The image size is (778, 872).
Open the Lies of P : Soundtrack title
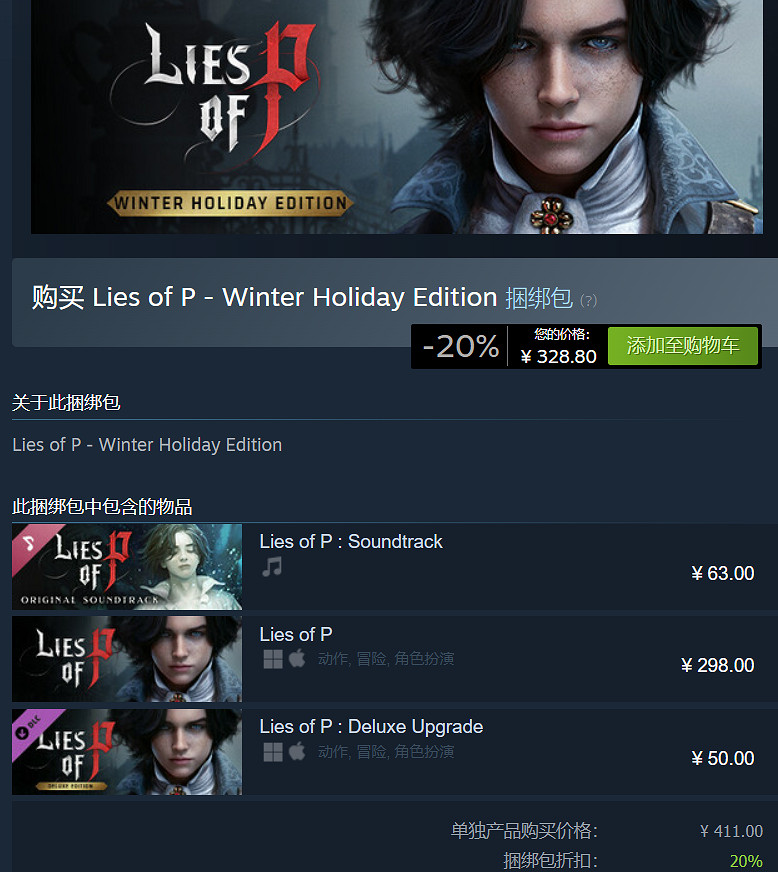[351, 542]
